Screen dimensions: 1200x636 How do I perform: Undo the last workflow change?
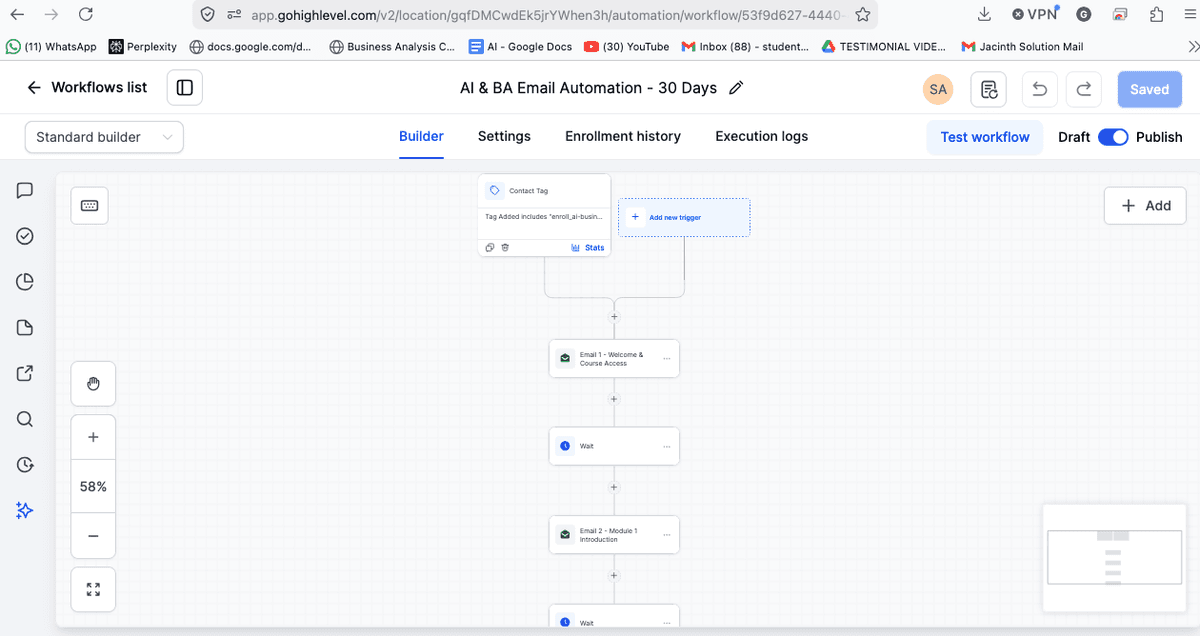pyautogui.click(x=1039, y=89)
